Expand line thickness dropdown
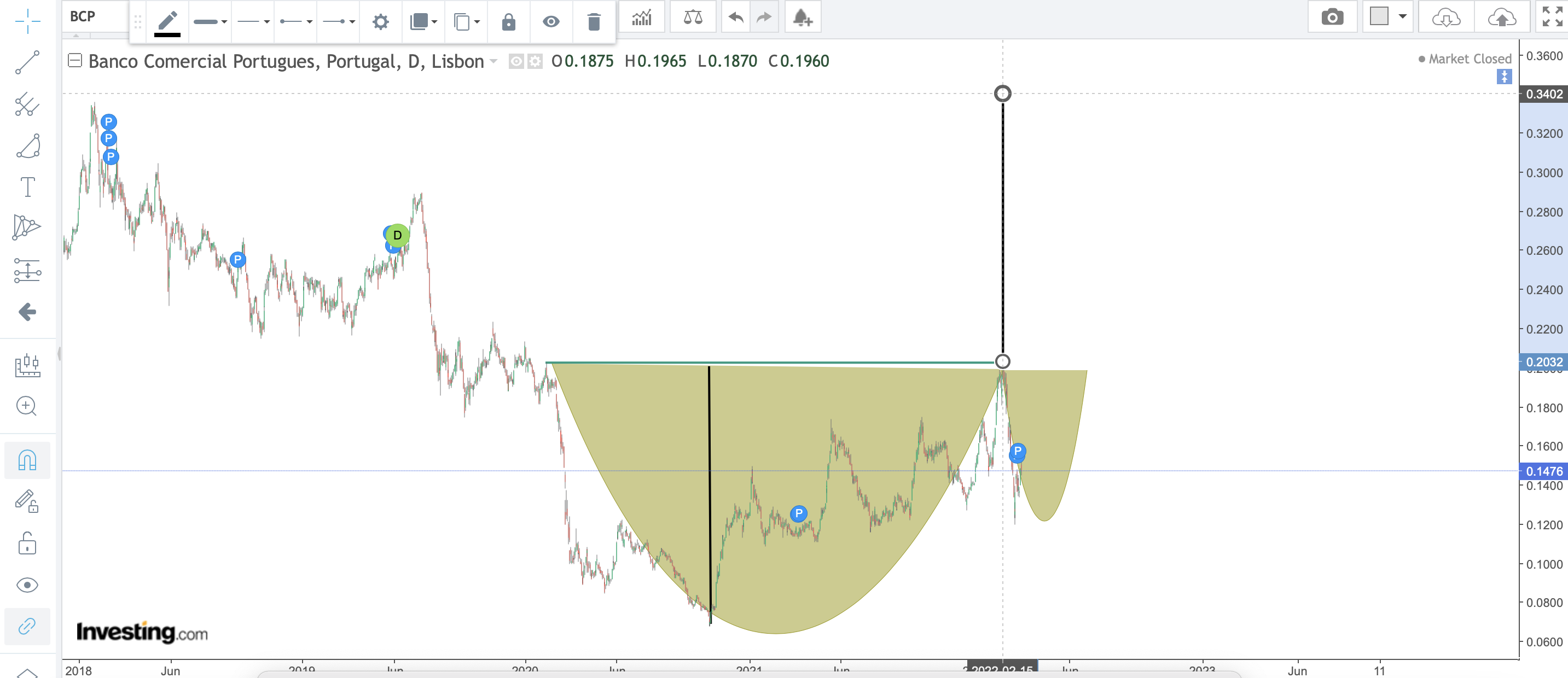Viewport: 1568px width, 678px height. point(210,22)
